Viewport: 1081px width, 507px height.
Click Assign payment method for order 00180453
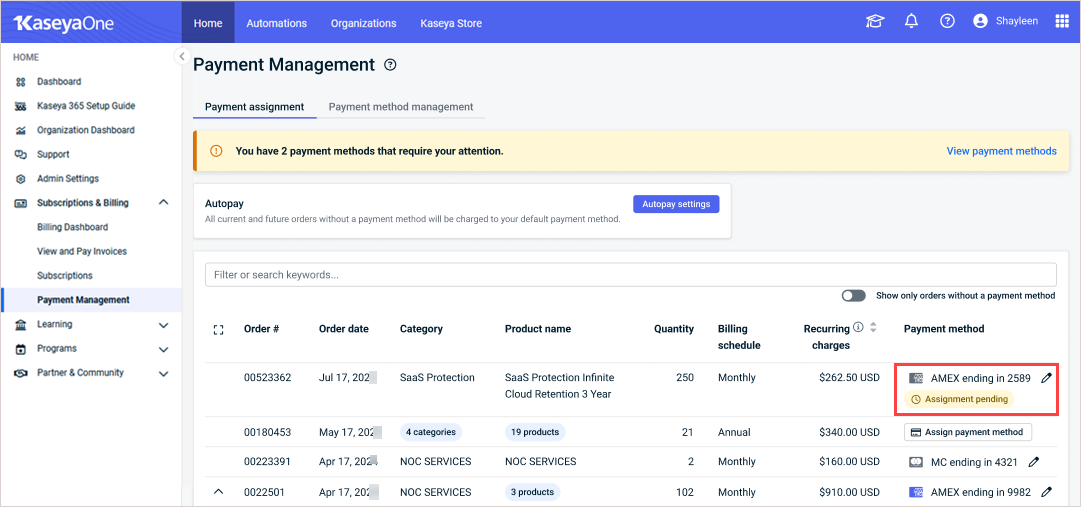tap(967, 432)
